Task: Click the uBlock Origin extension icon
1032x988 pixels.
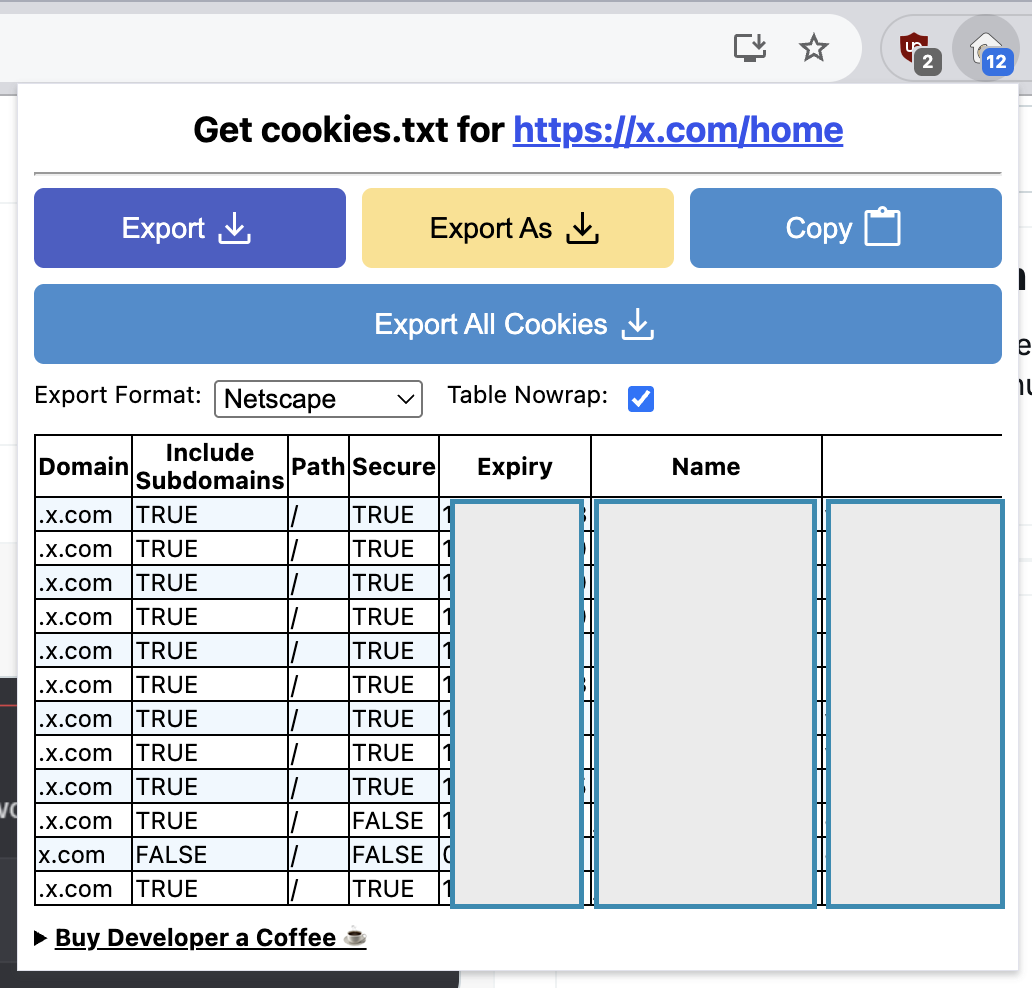Action: point(915,48)
